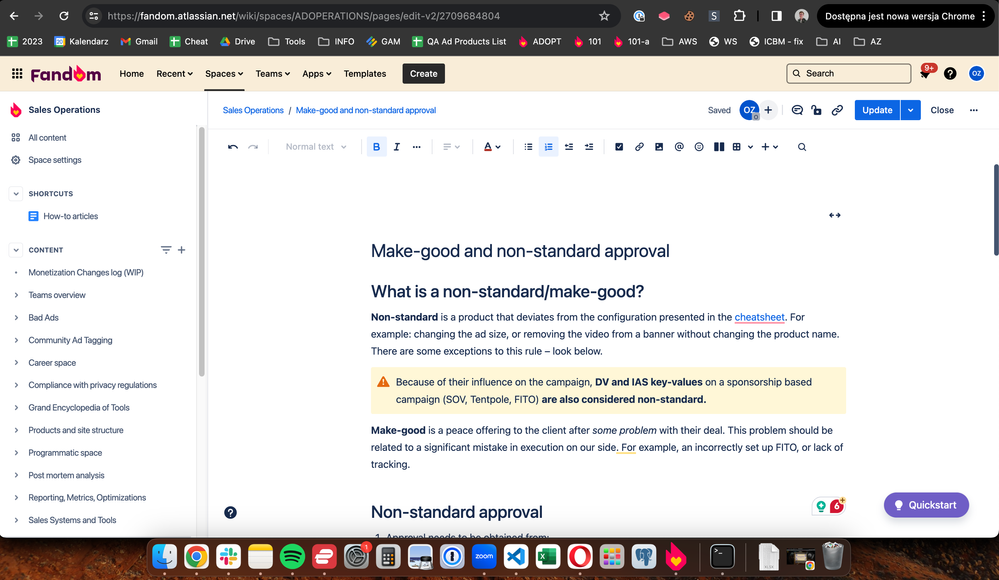This screenshot has width=999, height=580.
Task: Click the Create button
Action: point(424,73)
